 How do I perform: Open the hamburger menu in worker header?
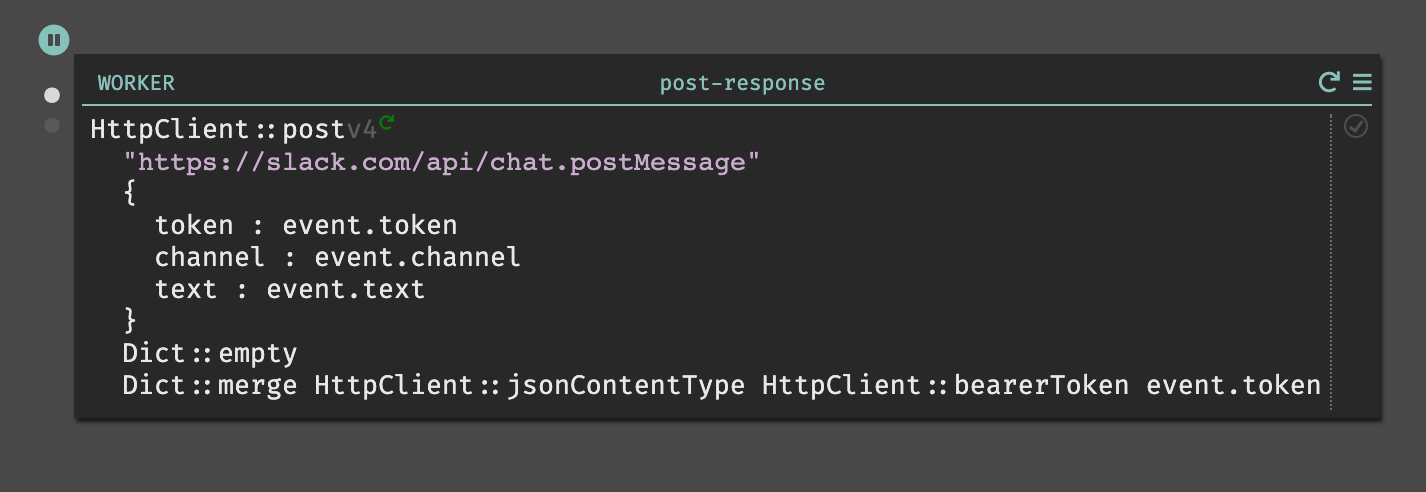[x=1362, y=82]
